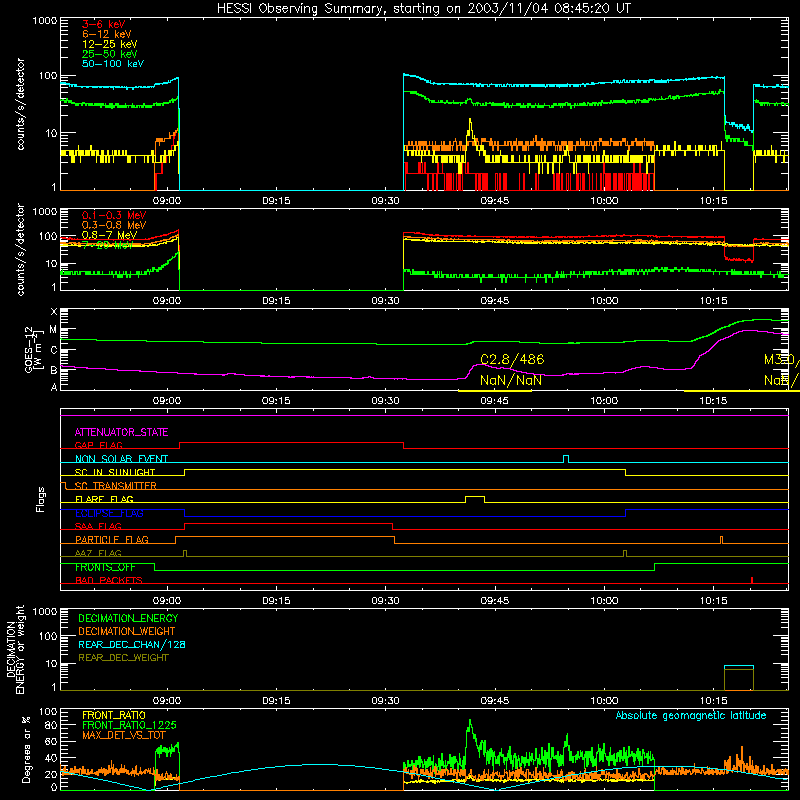The image size is (800, 800).
Task: Select the 3-6 keV legend label
Action: click(x=104, y=24)
